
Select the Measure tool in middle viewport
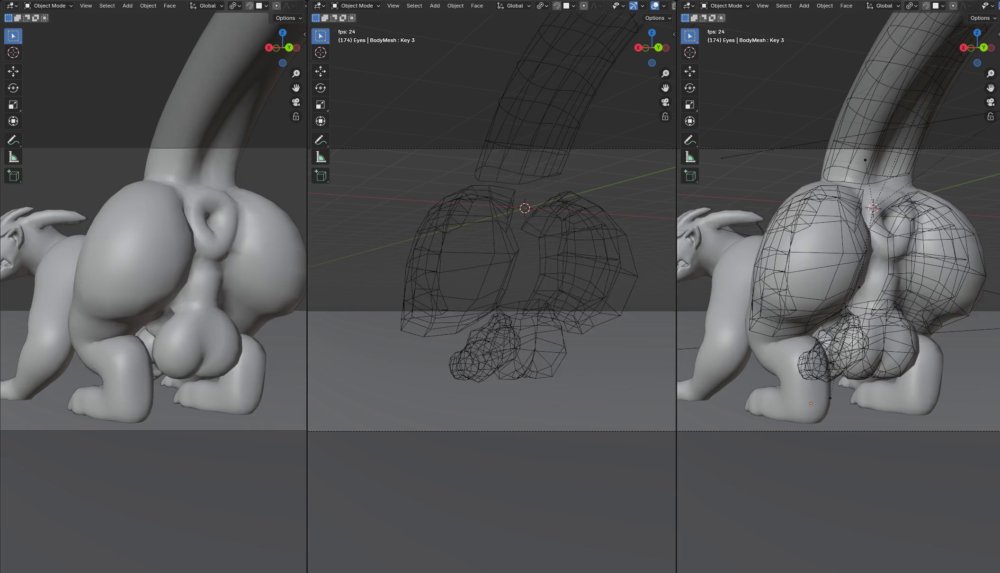(320, 157)
